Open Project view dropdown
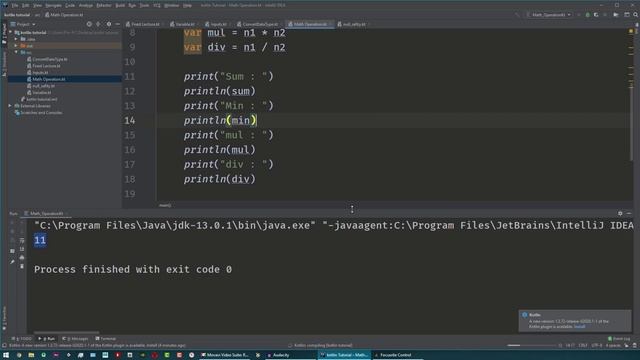The image size is (640, 360). click(23, 24)
